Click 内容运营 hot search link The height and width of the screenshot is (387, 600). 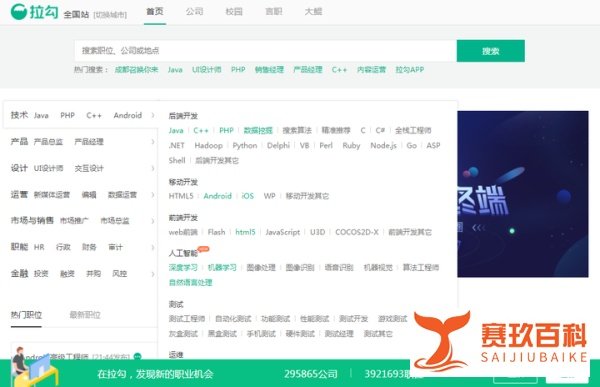coord(371,70)
